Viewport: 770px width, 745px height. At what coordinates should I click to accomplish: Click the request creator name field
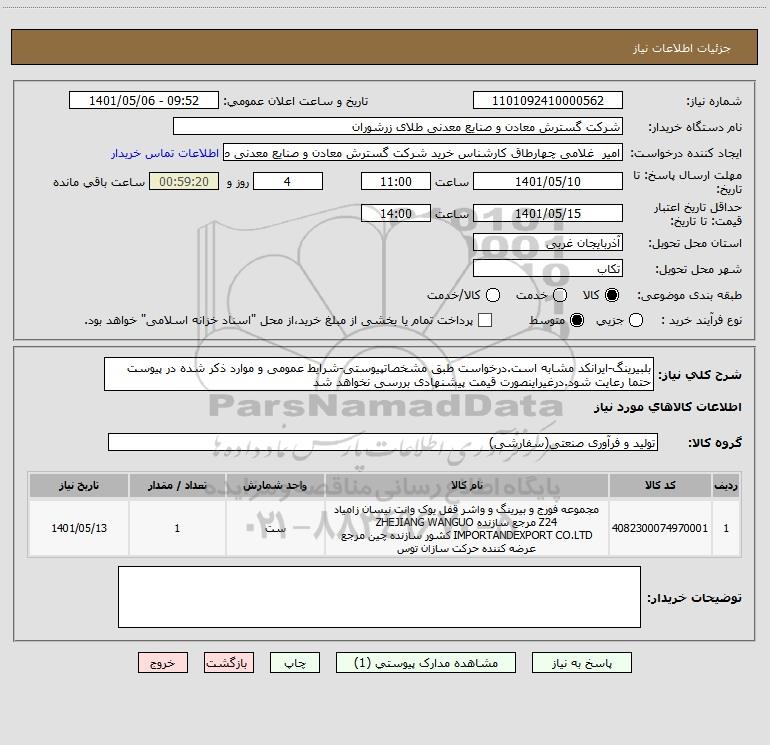[x=423, y=153]
